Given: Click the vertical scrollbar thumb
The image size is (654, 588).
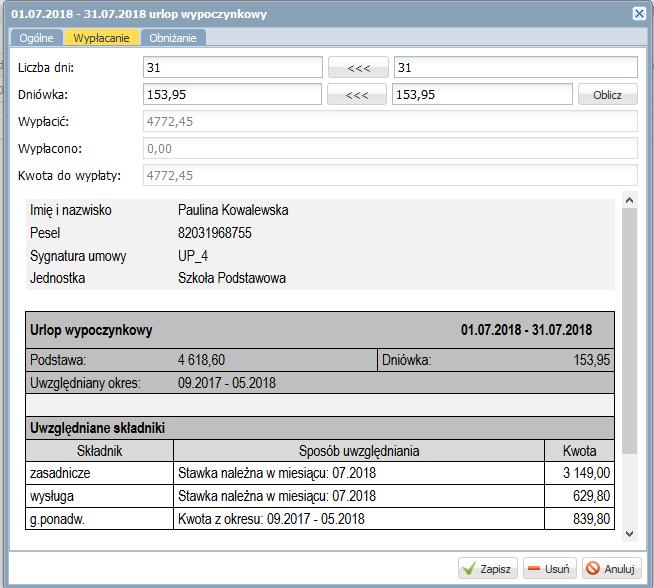Looking at the screenshot, I should click(629, 331).
